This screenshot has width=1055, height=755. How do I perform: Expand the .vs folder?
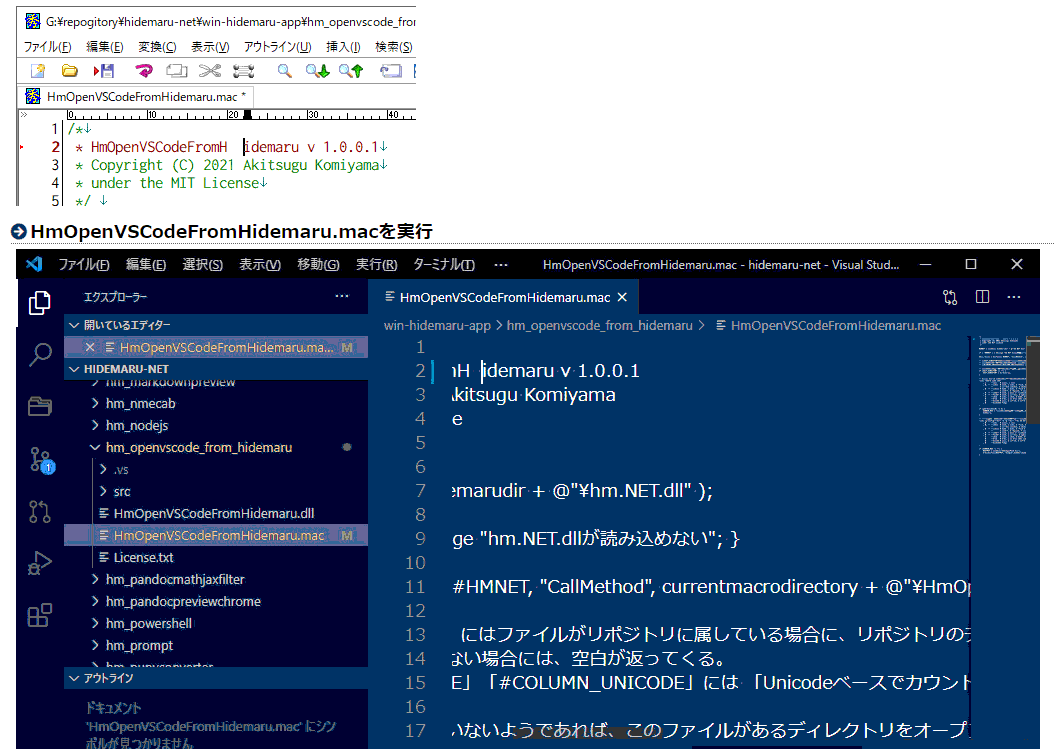[x=120, y=470]
